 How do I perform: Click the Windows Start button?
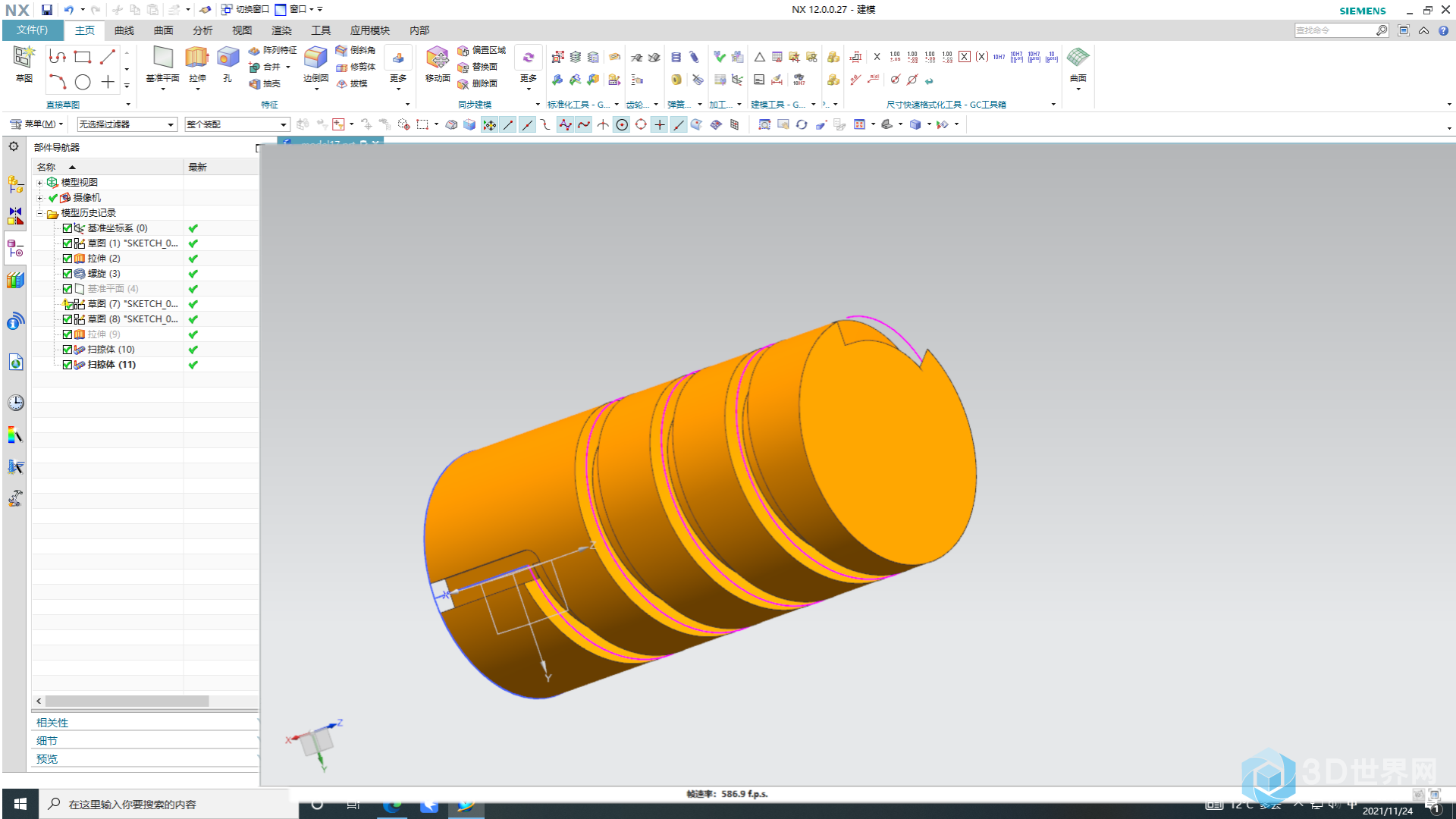click(x=20, y=804)
